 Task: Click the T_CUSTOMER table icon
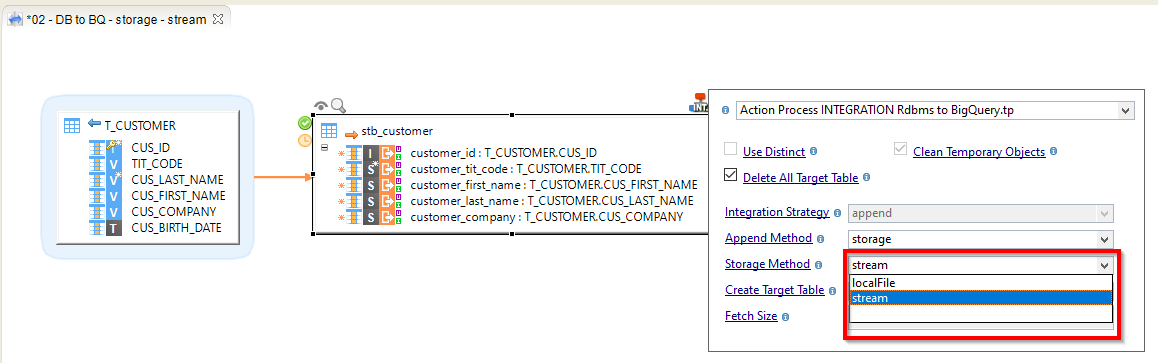click(72, 125)
